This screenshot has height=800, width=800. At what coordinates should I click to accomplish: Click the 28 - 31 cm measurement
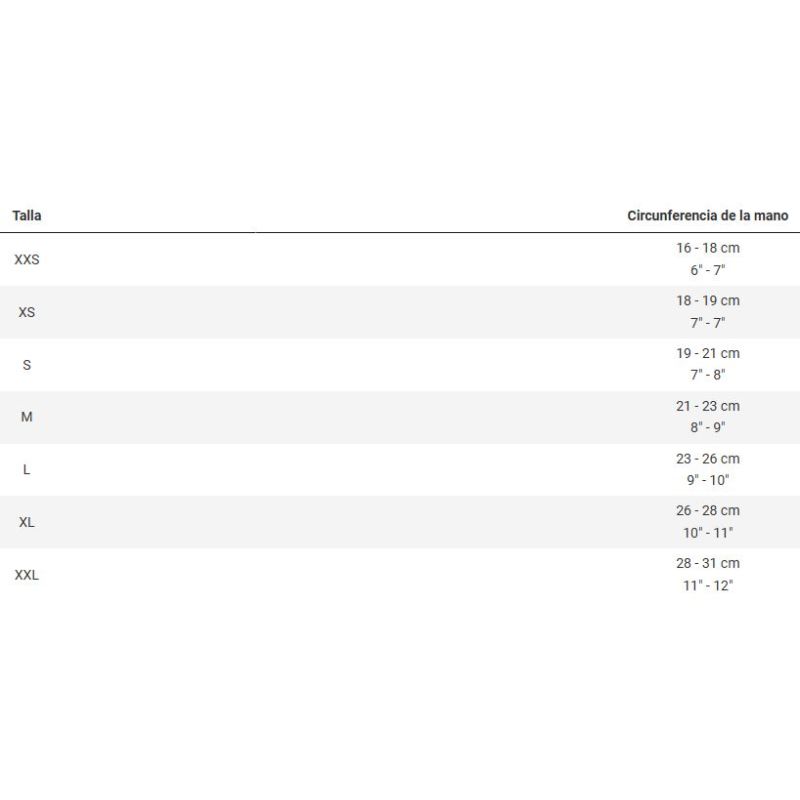coord(708,563)
